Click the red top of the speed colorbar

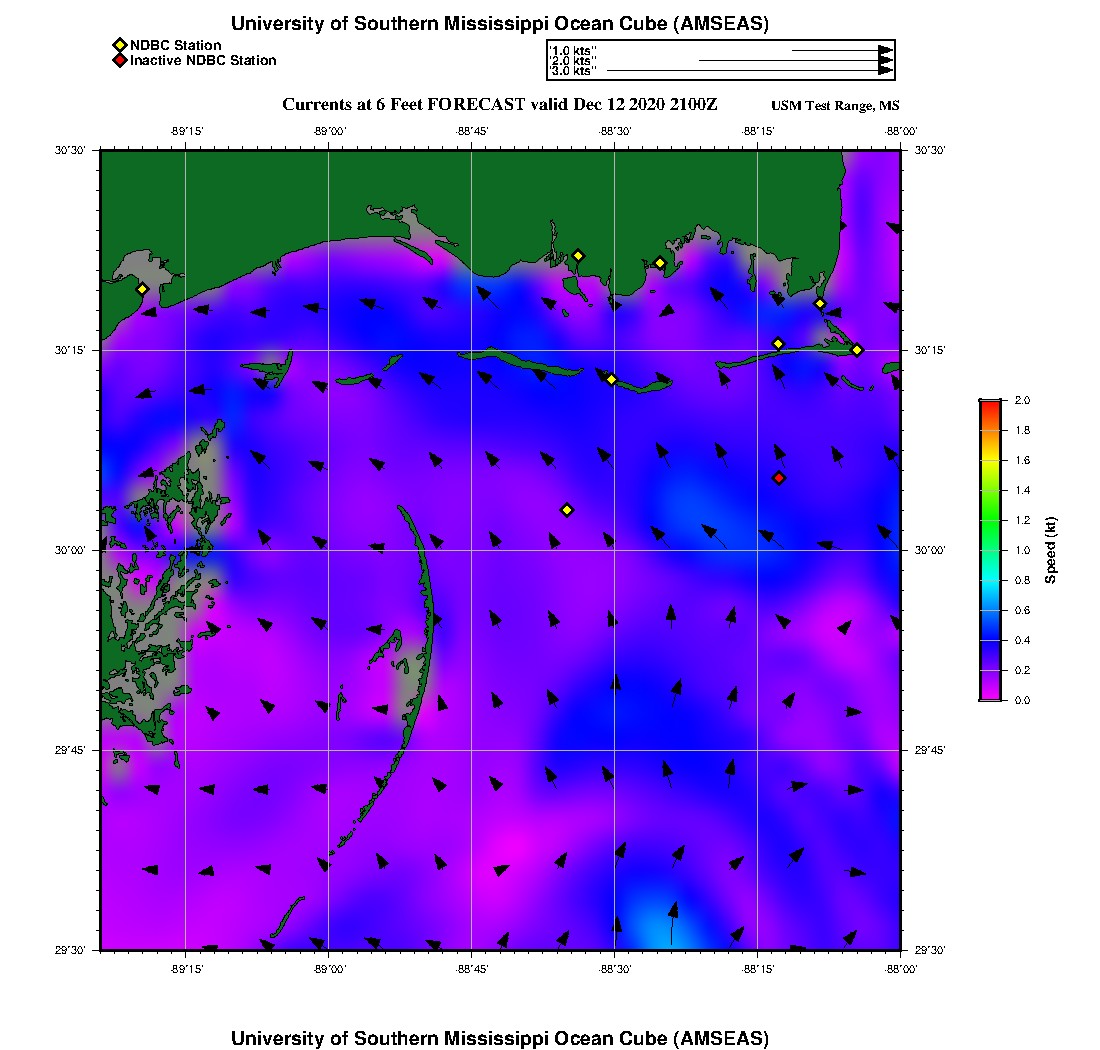click(990, 404)
